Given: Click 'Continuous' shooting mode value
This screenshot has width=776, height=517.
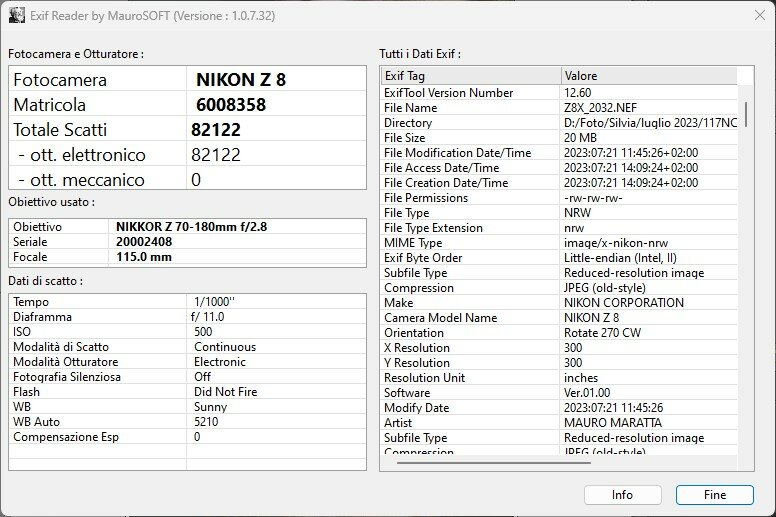Looking at the screenshot, I should click(x=225, y=347).
